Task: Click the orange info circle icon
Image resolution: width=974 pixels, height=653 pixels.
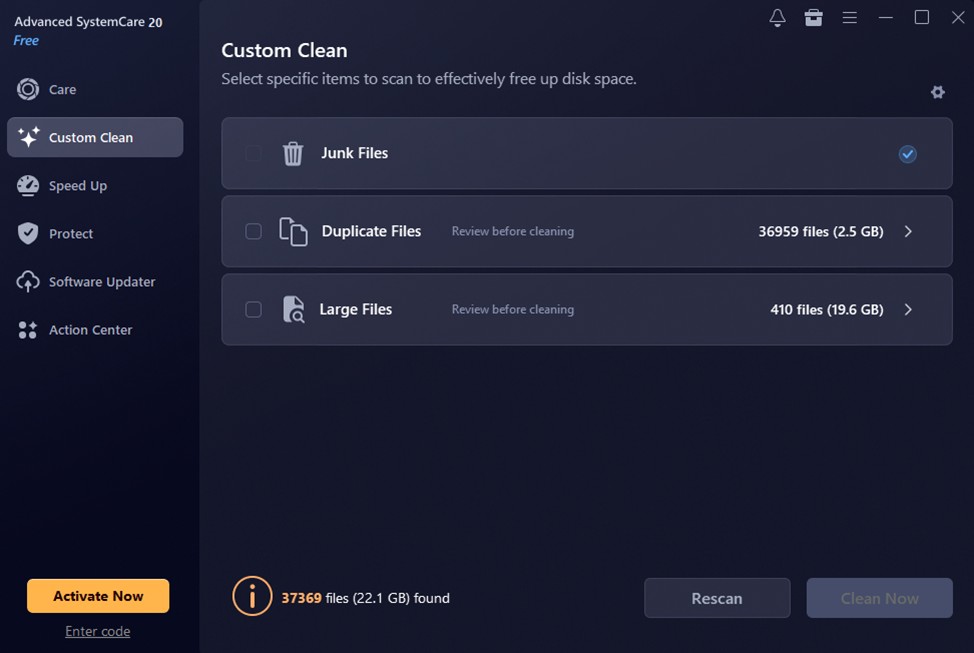Action: tap(252, 596)
